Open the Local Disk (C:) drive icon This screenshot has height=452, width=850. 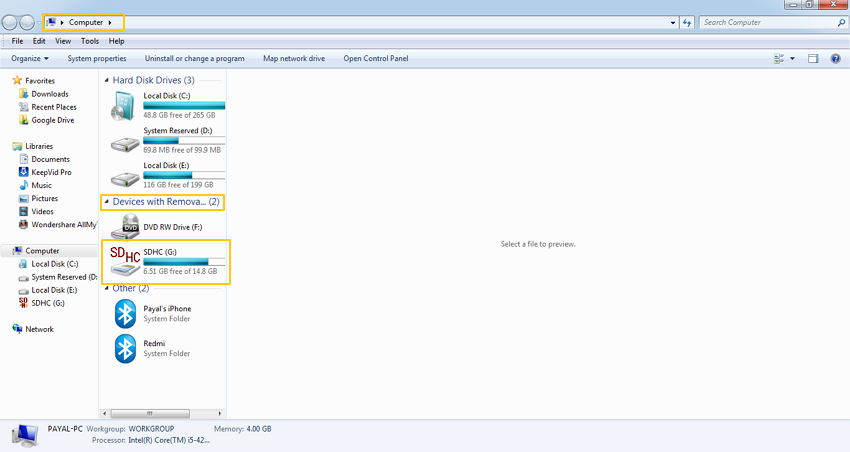pyautogui.click(x=124, y=106)
